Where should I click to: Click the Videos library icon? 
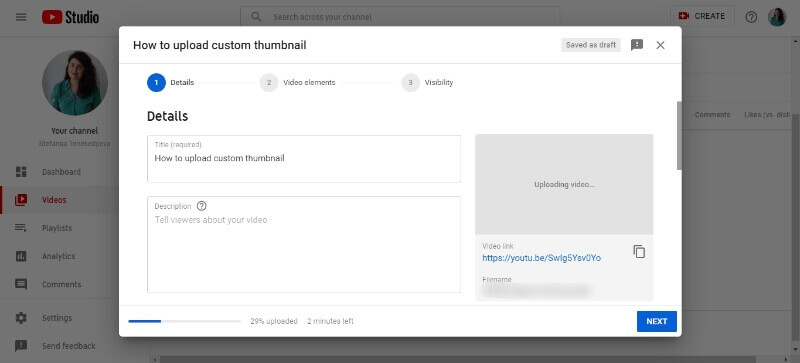click(21, 200)
